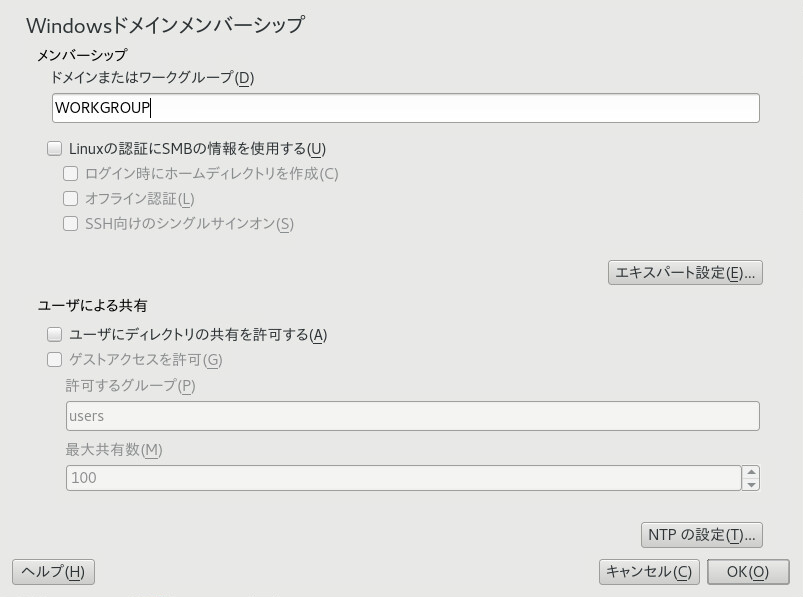803x597 pixels.
Task: Confirm with the OK button
Action: coord(747,572)
